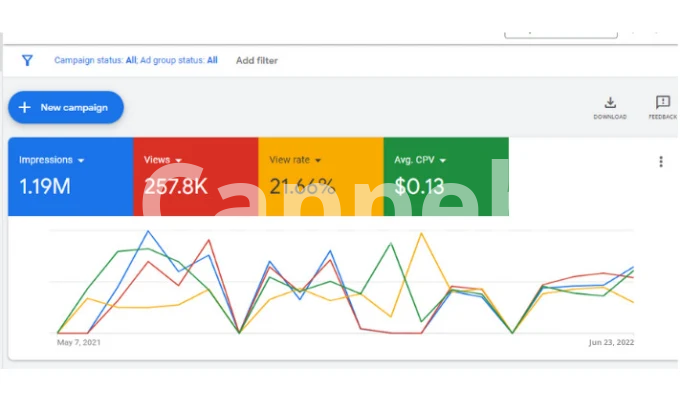680x411 pixels.
Task: Click the Download icon
Action: [x=610, y=102]
